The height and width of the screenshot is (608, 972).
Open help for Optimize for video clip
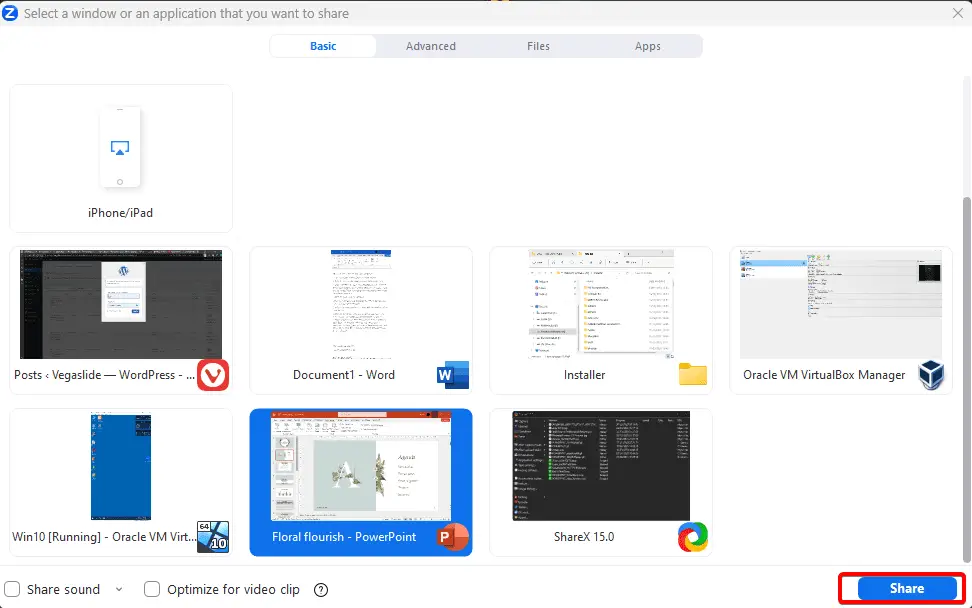point(320,589)
